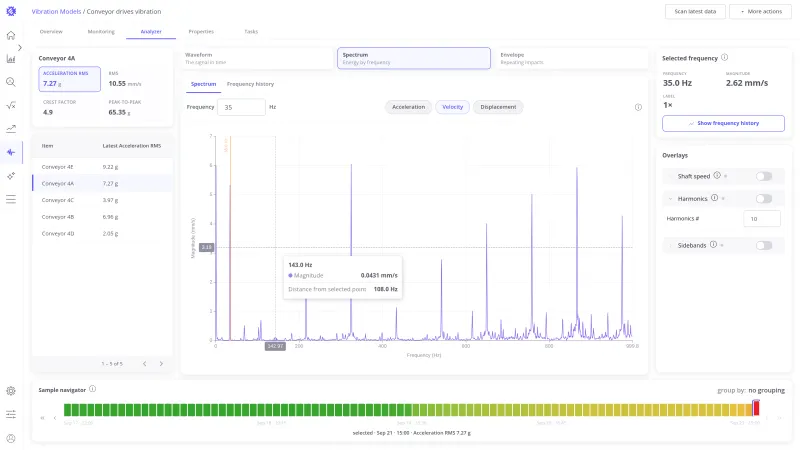
Task: Open the home icon in sidebar
Action: (x=11, y=35)
